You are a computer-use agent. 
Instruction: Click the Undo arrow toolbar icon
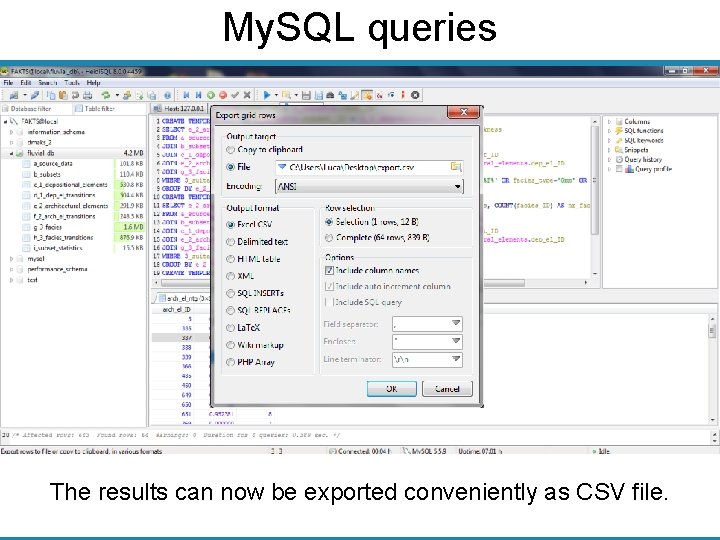75,95
